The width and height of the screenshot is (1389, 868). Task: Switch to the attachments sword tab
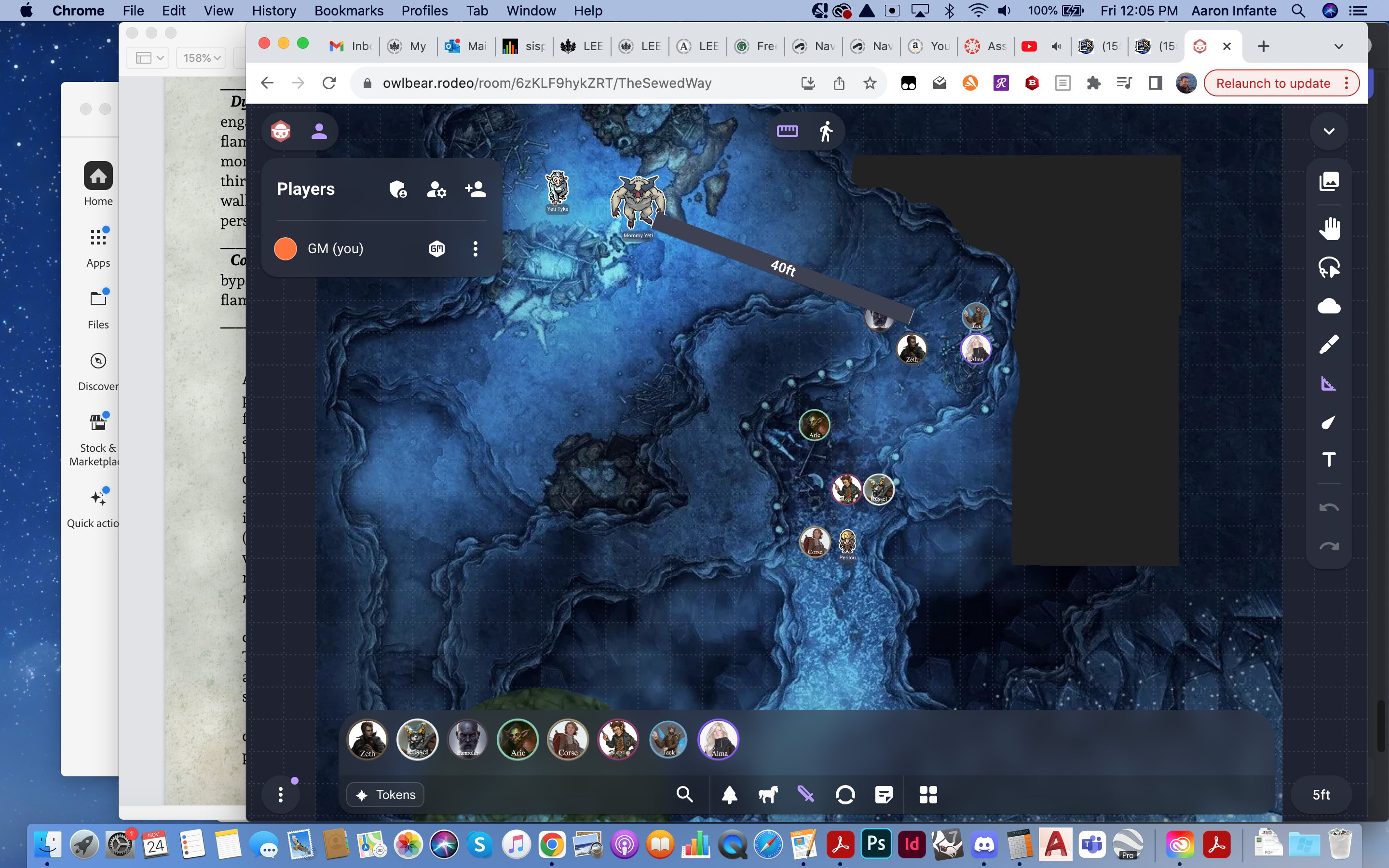tap(806, 795)
